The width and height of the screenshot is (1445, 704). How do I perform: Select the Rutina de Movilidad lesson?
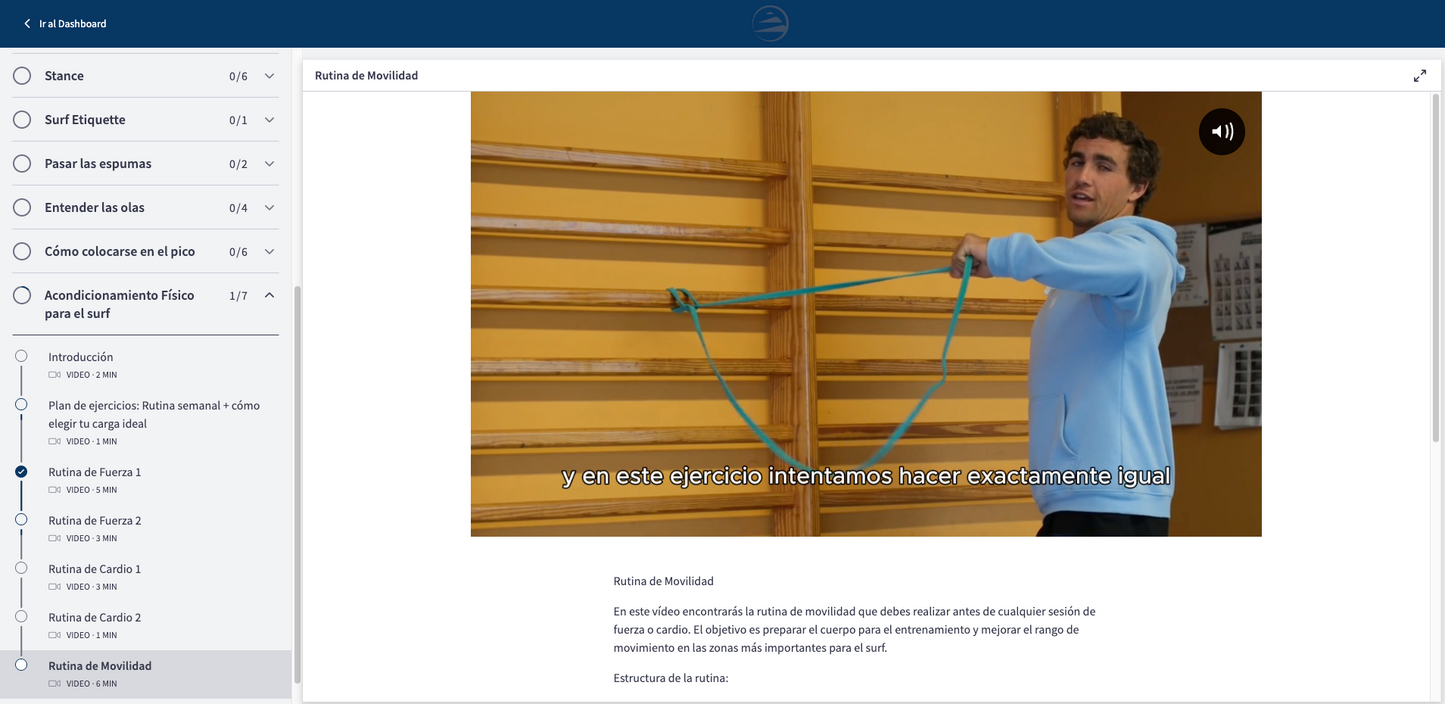tap(100, 666)
